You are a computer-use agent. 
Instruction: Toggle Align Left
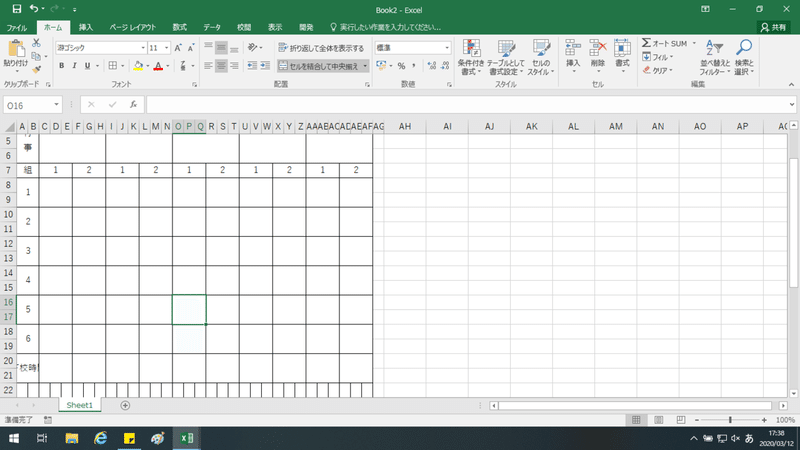208,65
